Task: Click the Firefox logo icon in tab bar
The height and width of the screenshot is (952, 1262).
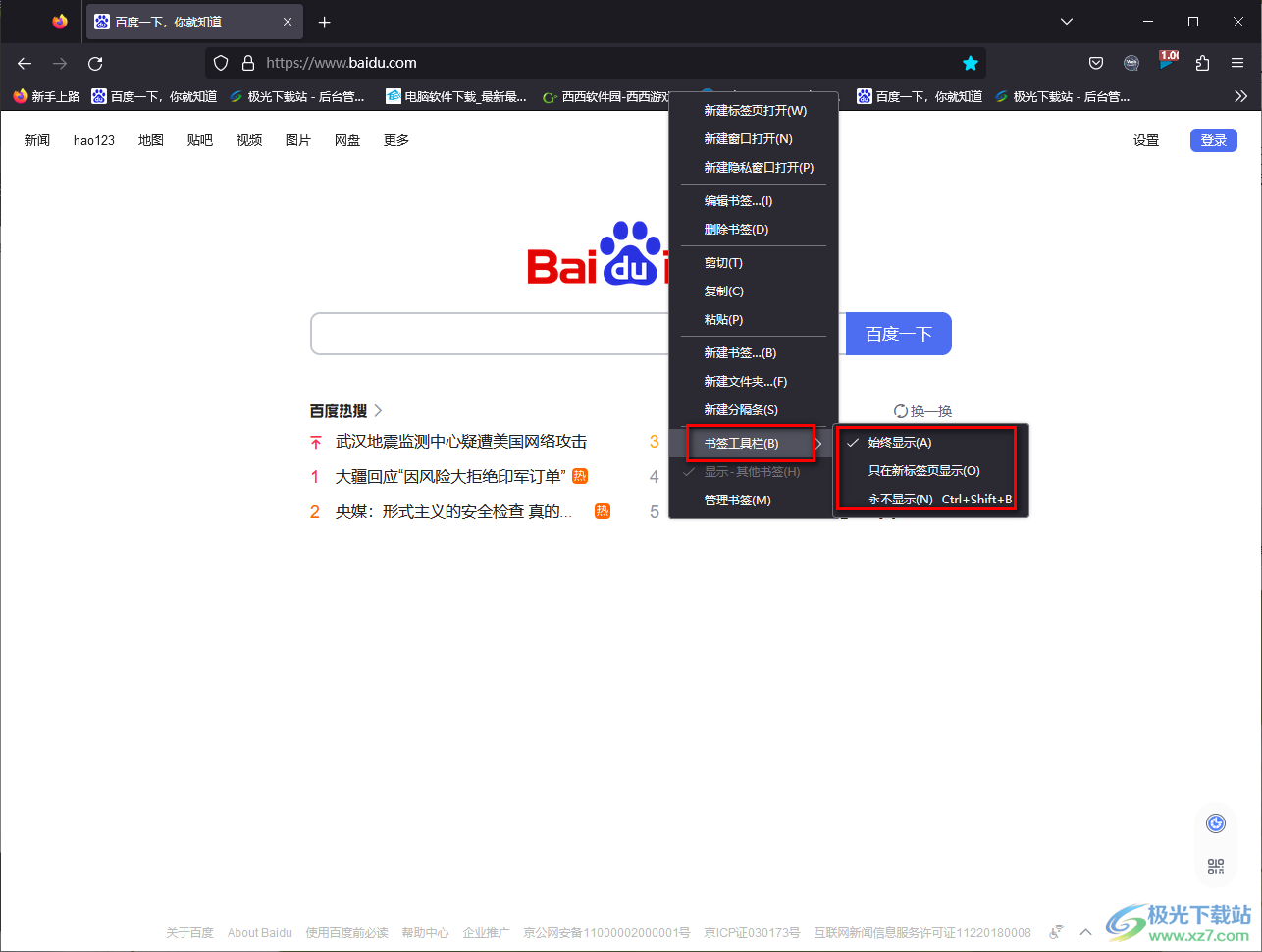Action: (x=60, y=22)
